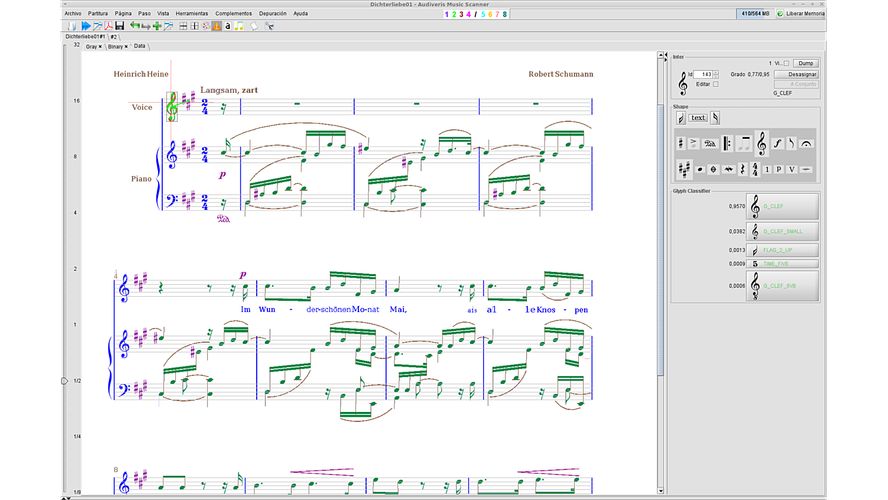Image resolution: width=888 pixels, height=500 pixels.
Task: Switch to the Binary view tab
Action: [x=116, y=46]
